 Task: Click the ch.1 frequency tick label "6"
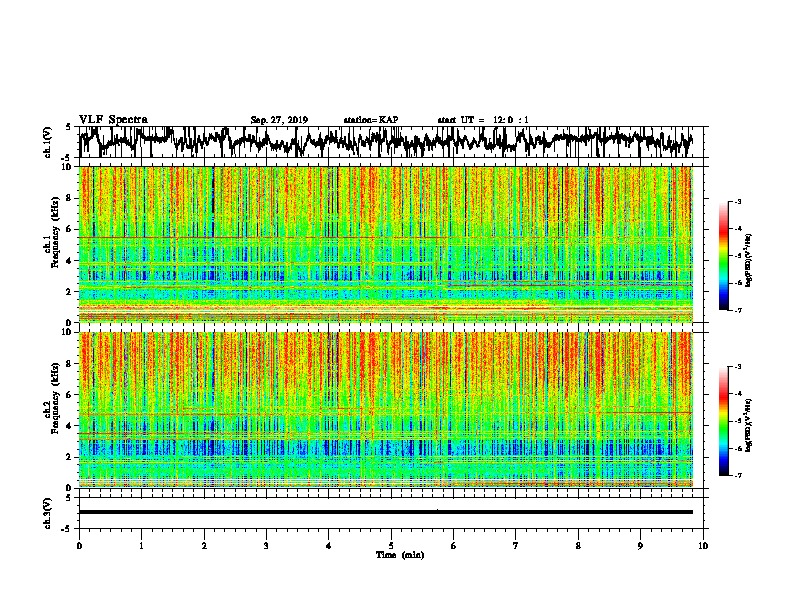pos(70,229)
